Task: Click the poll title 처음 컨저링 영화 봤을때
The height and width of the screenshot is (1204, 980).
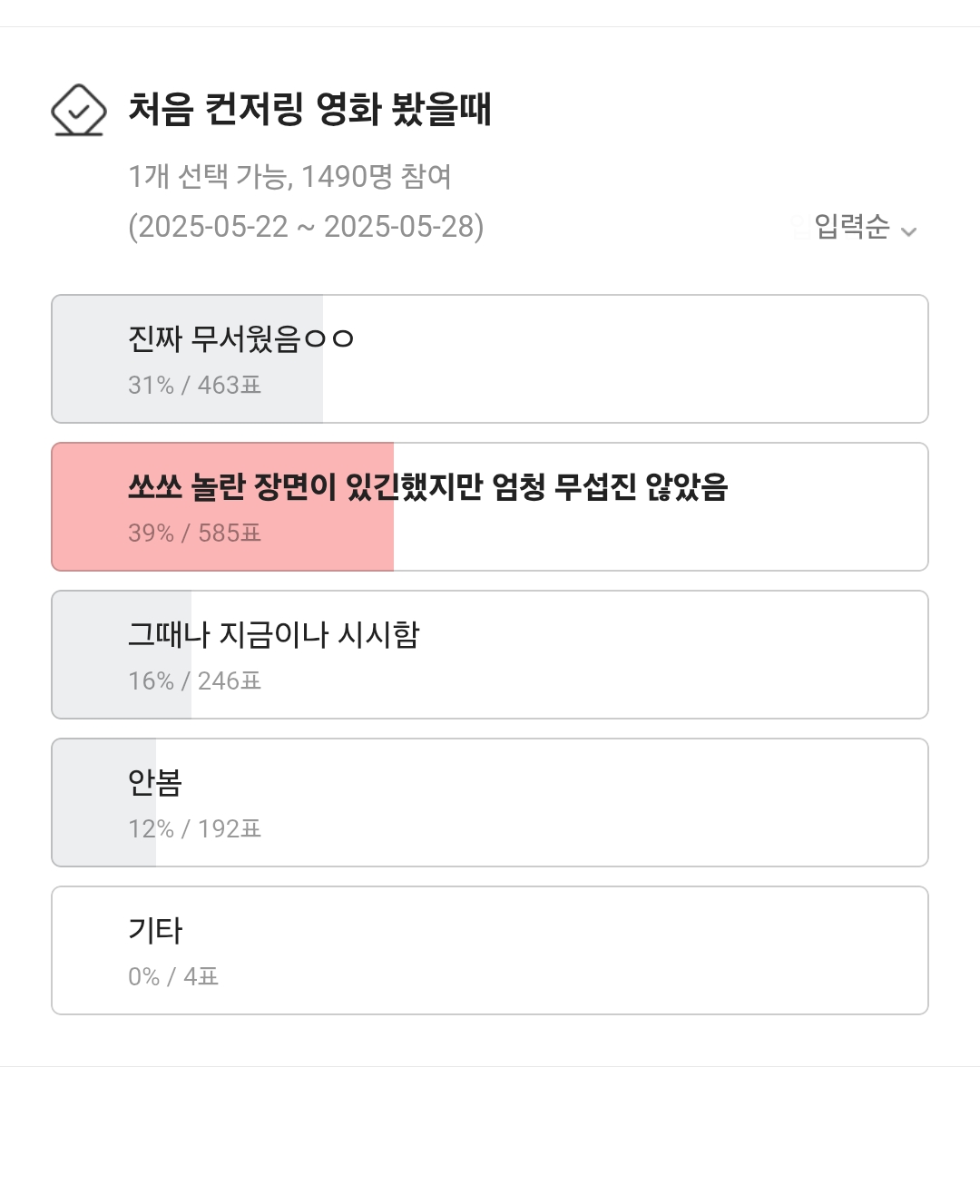Action: (x=309, y=110)
